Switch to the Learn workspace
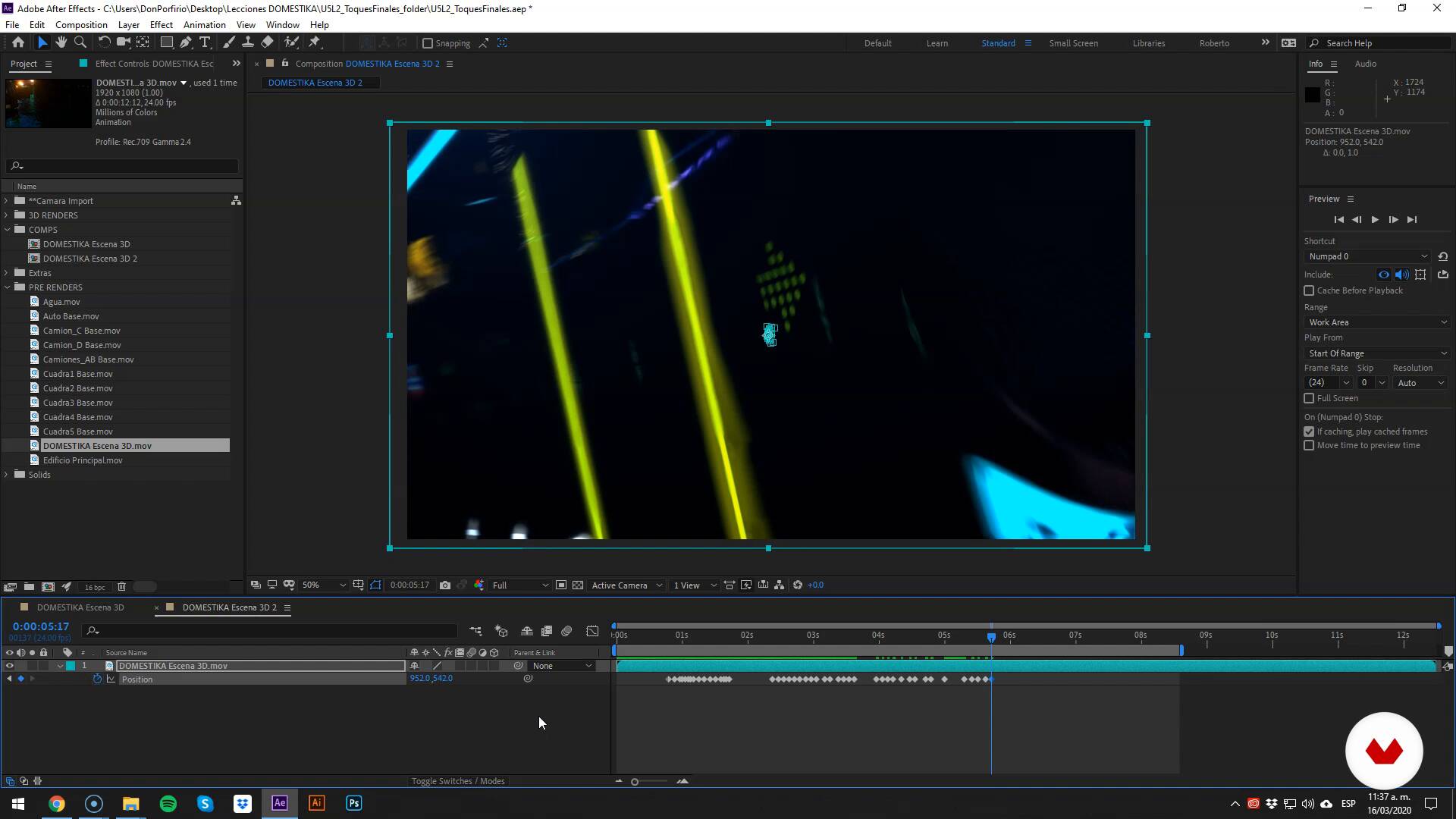The image size is (1456, 819). click(937, 43)
